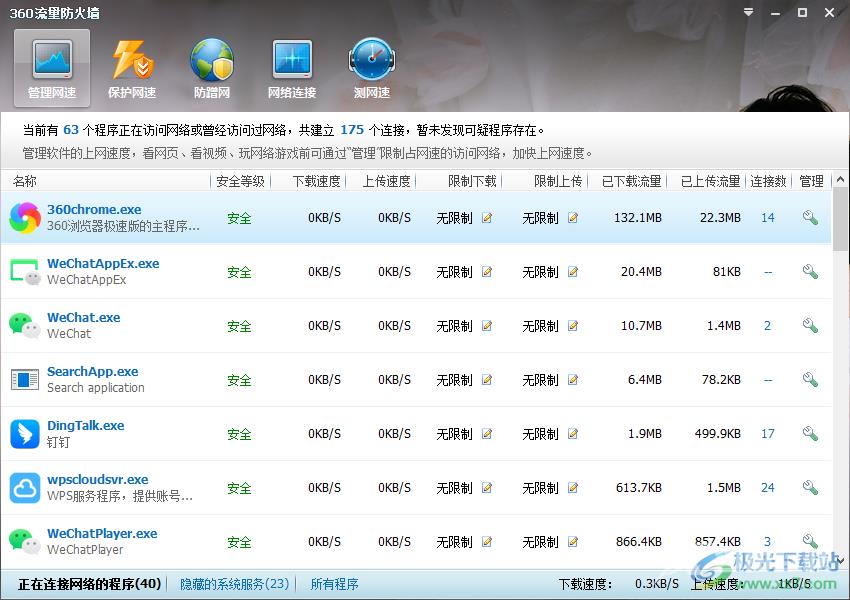Edit download limit for WeChatAppEx.exe
The height and width of the screenshot is (600, 850).
(x=487, y=272)
